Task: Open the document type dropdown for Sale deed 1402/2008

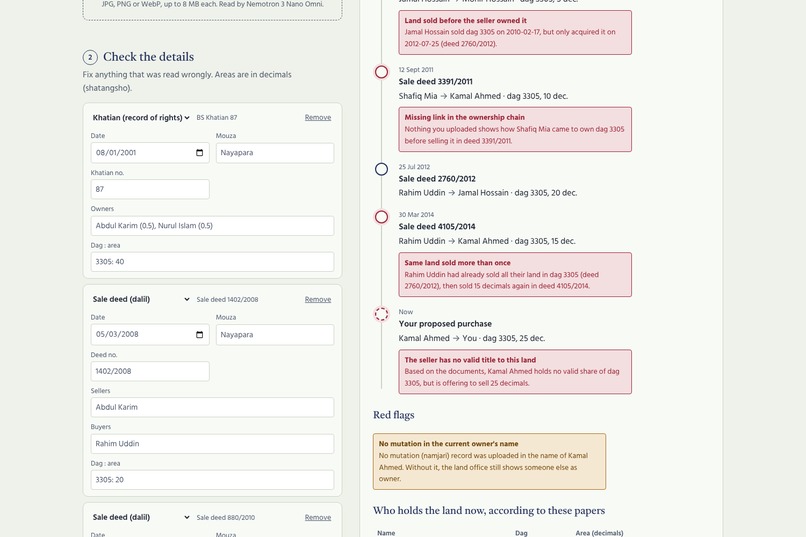Action: (x=141, y=299)
